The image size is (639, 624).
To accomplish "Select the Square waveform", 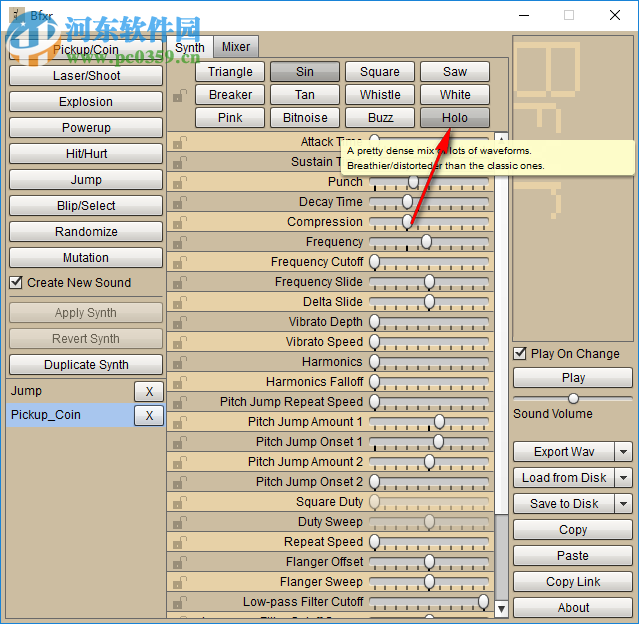I will [380, 72].
